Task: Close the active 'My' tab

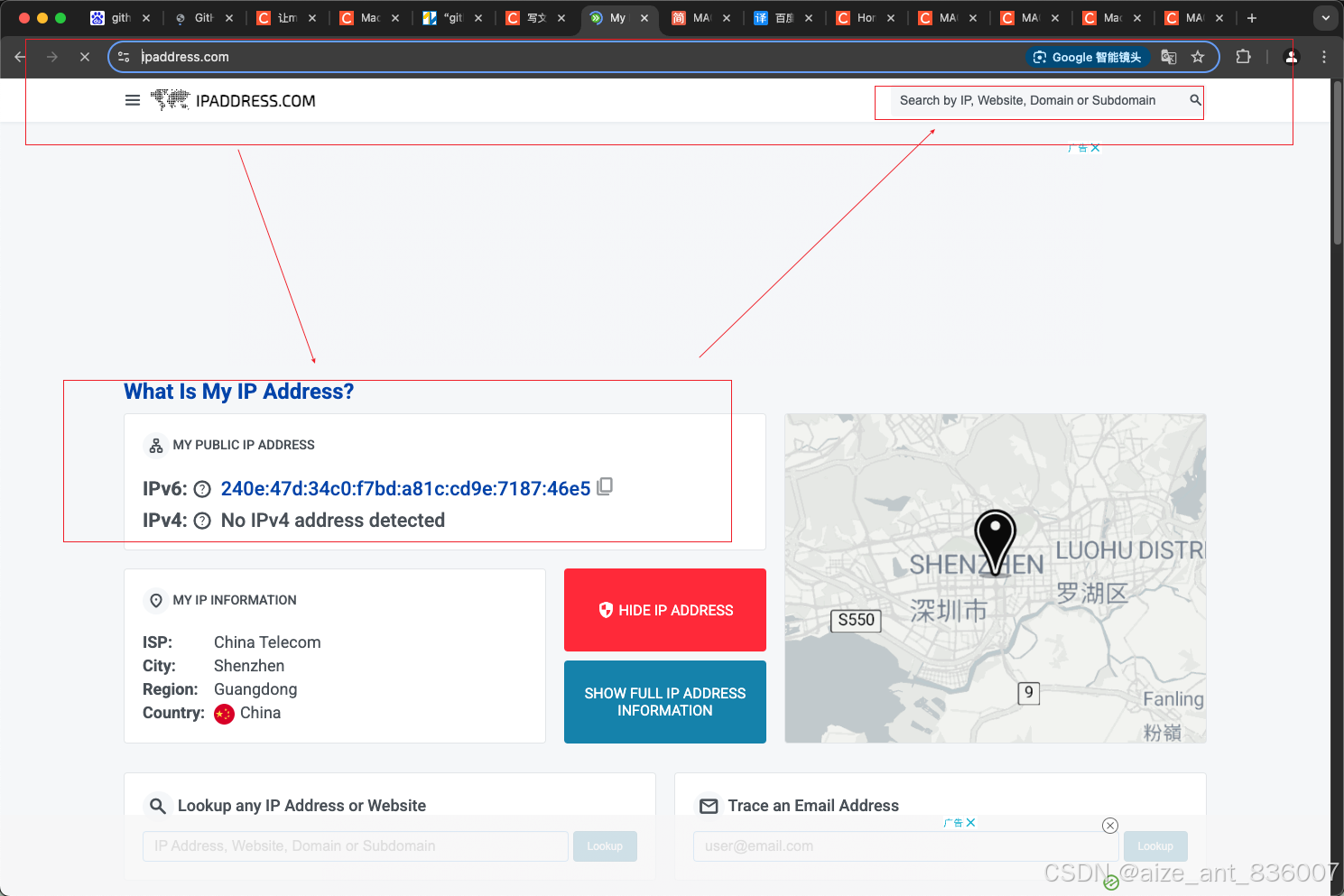Action: click(x=644, y=18)
